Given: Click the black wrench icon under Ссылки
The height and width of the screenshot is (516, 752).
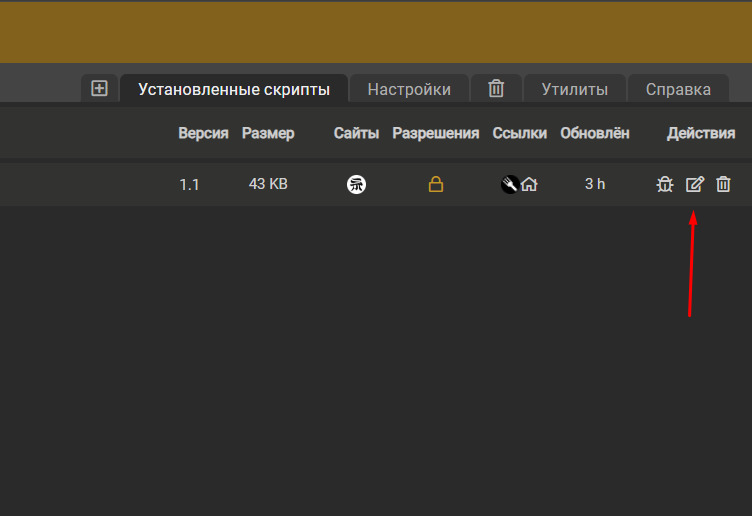Looking at the screenshot, I should pyautogui.click(x=509, y=184).
